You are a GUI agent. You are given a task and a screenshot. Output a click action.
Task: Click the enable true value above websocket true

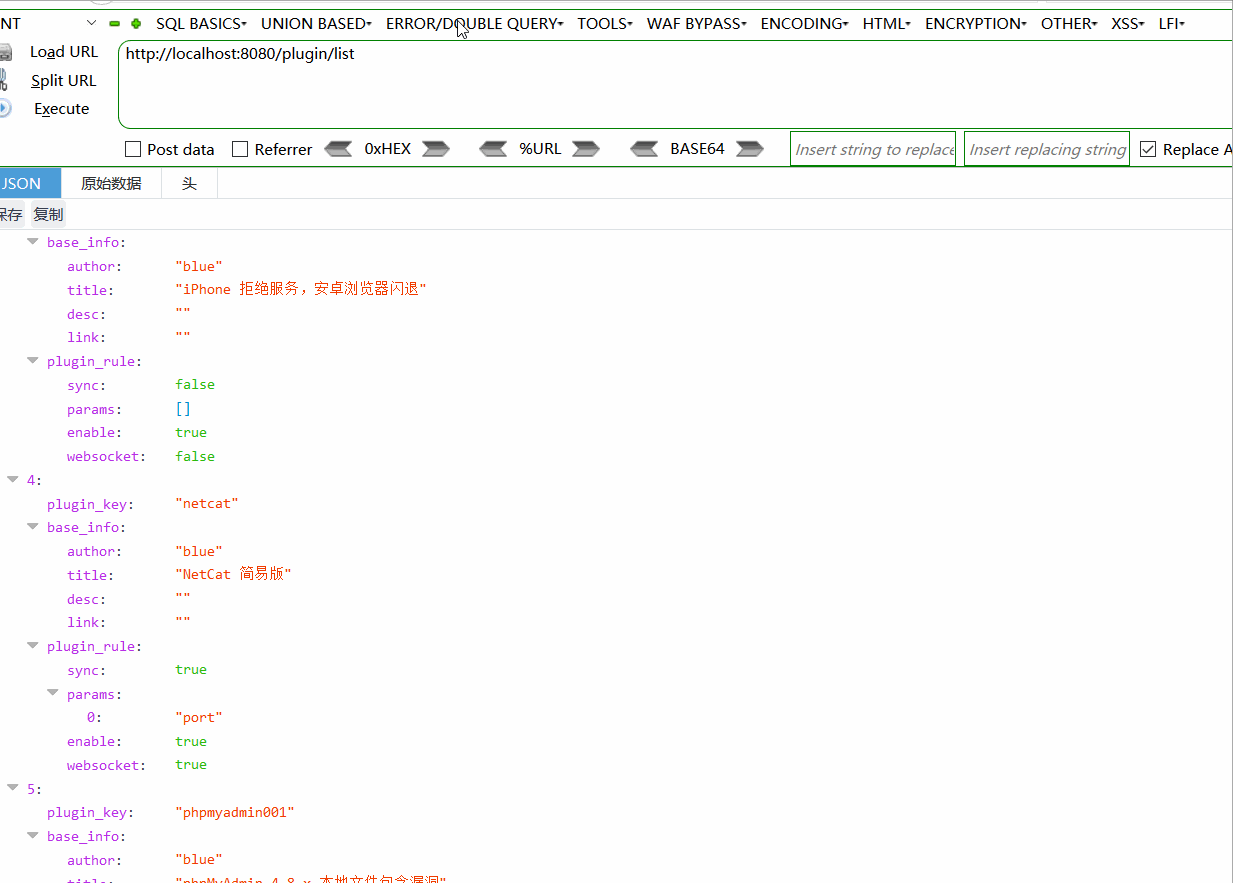click(191, 742)
